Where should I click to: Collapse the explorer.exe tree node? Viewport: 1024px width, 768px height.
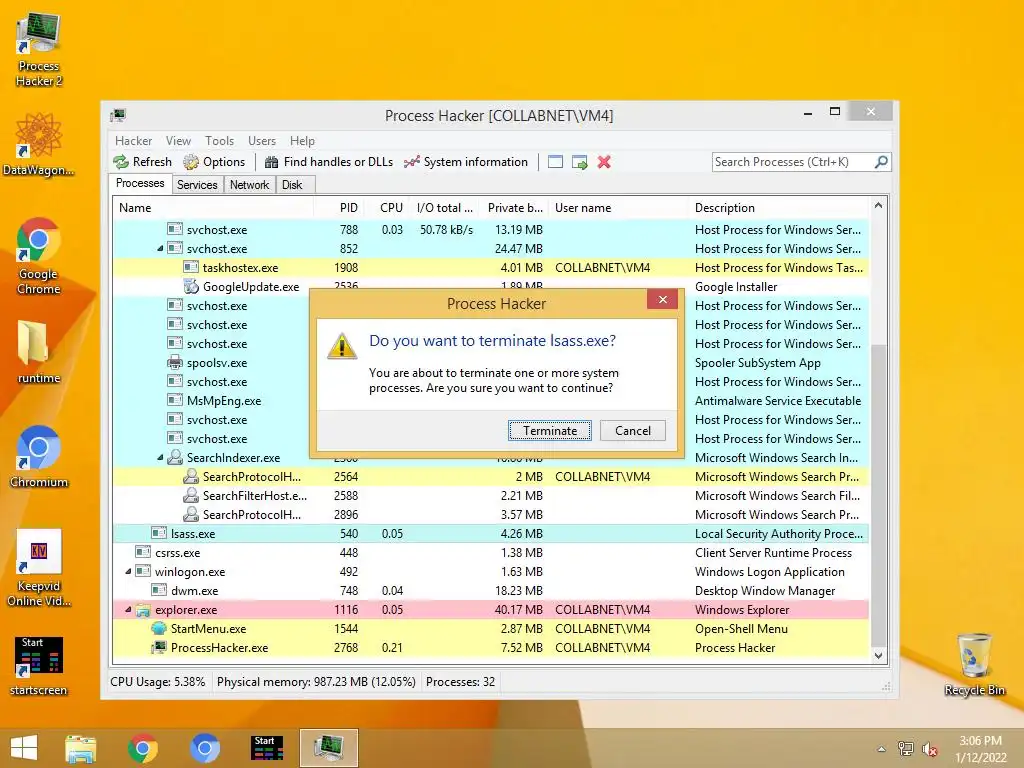(x=128, y=609)
